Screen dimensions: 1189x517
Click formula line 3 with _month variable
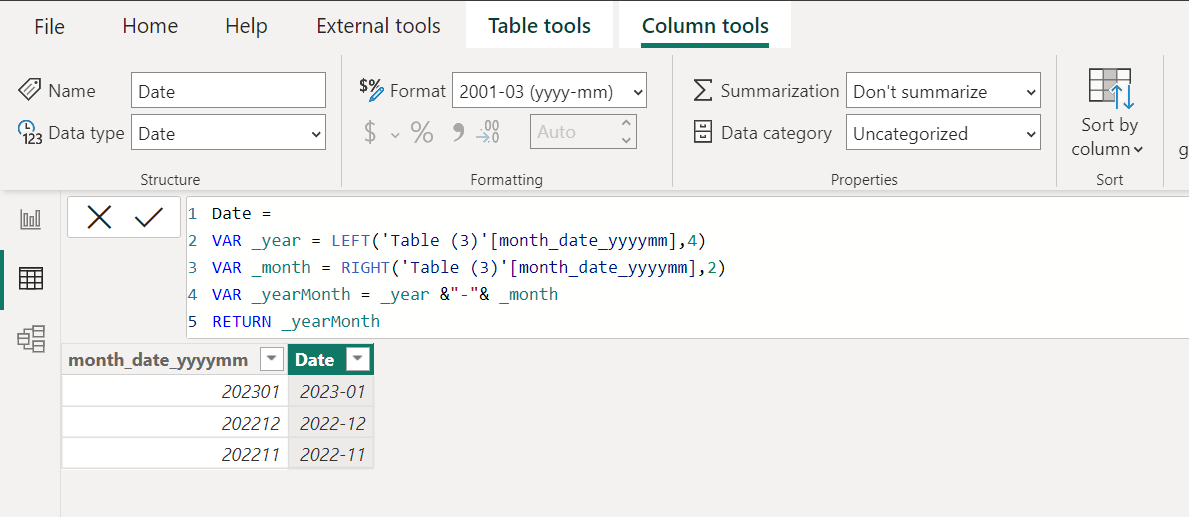point(469,268)
